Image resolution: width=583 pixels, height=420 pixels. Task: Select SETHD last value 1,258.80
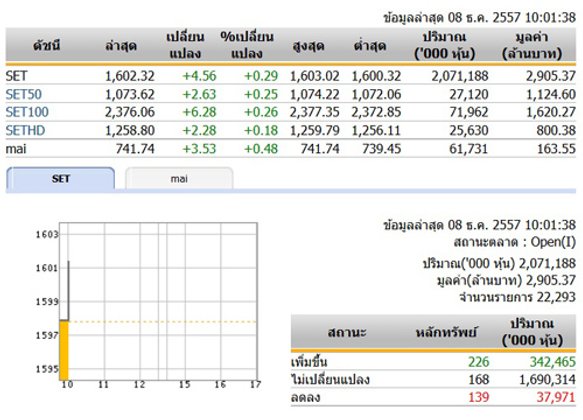pyautogui.click(x=130, y=130)
